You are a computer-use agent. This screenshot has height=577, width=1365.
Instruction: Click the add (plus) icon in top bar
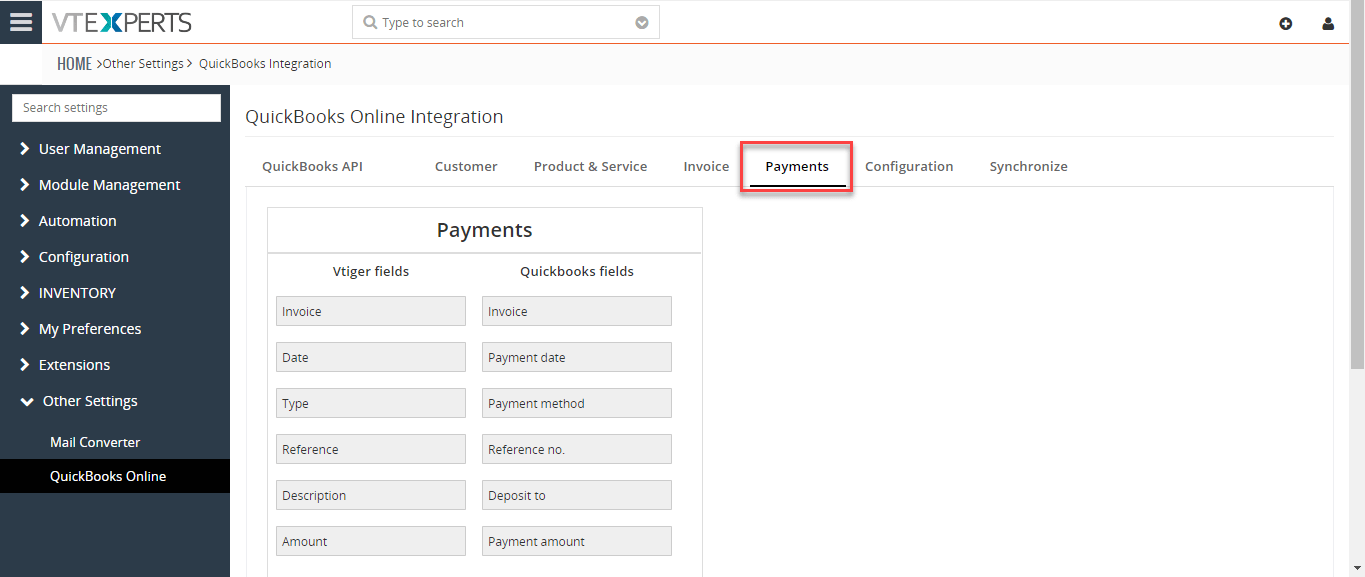(x=1286, y=23)
